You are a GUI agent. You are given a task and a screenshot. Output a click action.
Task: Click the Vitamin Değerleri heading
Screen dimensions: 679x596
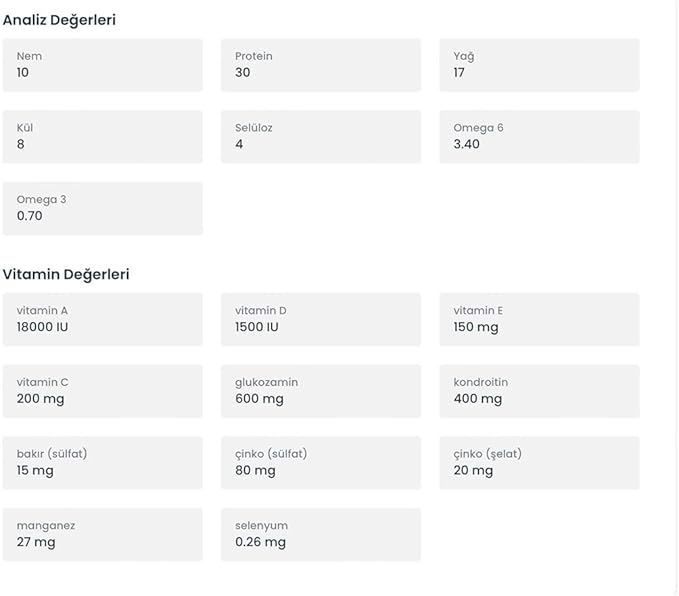[x=66, y=274]
